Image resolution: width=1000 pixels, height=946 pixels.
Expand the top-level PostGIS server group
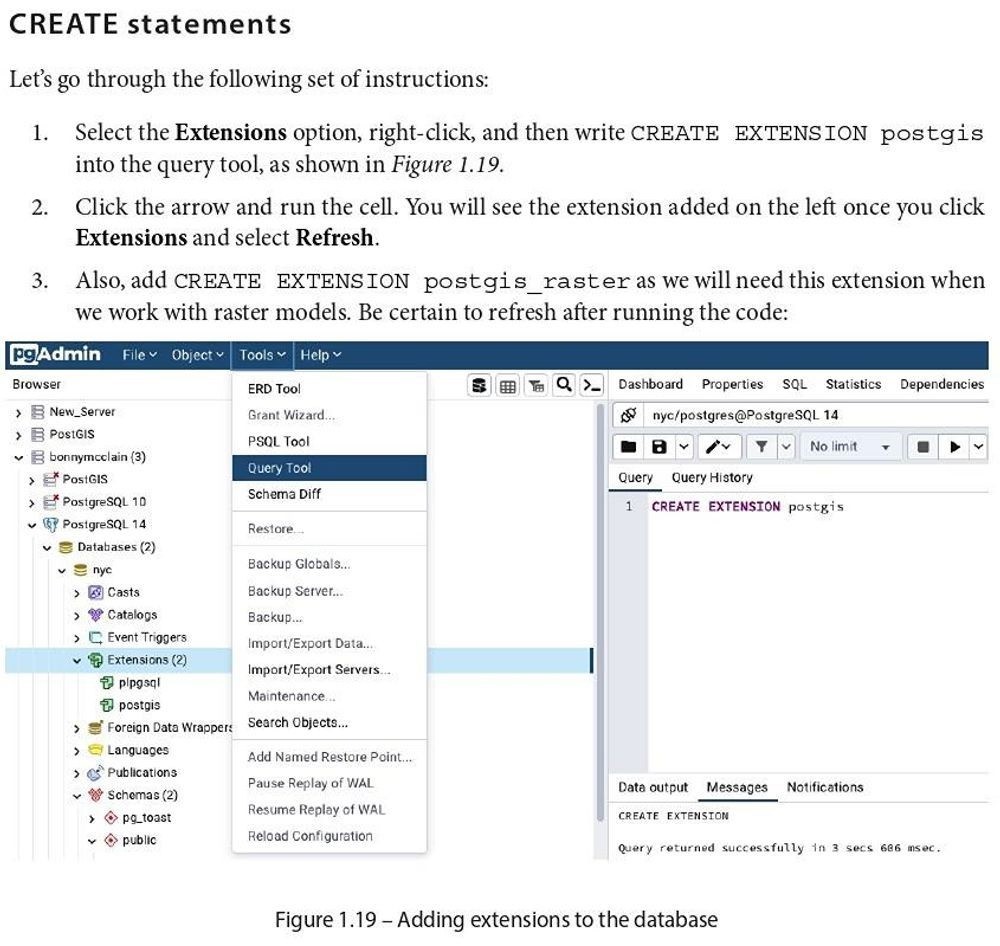click(18, 435)
